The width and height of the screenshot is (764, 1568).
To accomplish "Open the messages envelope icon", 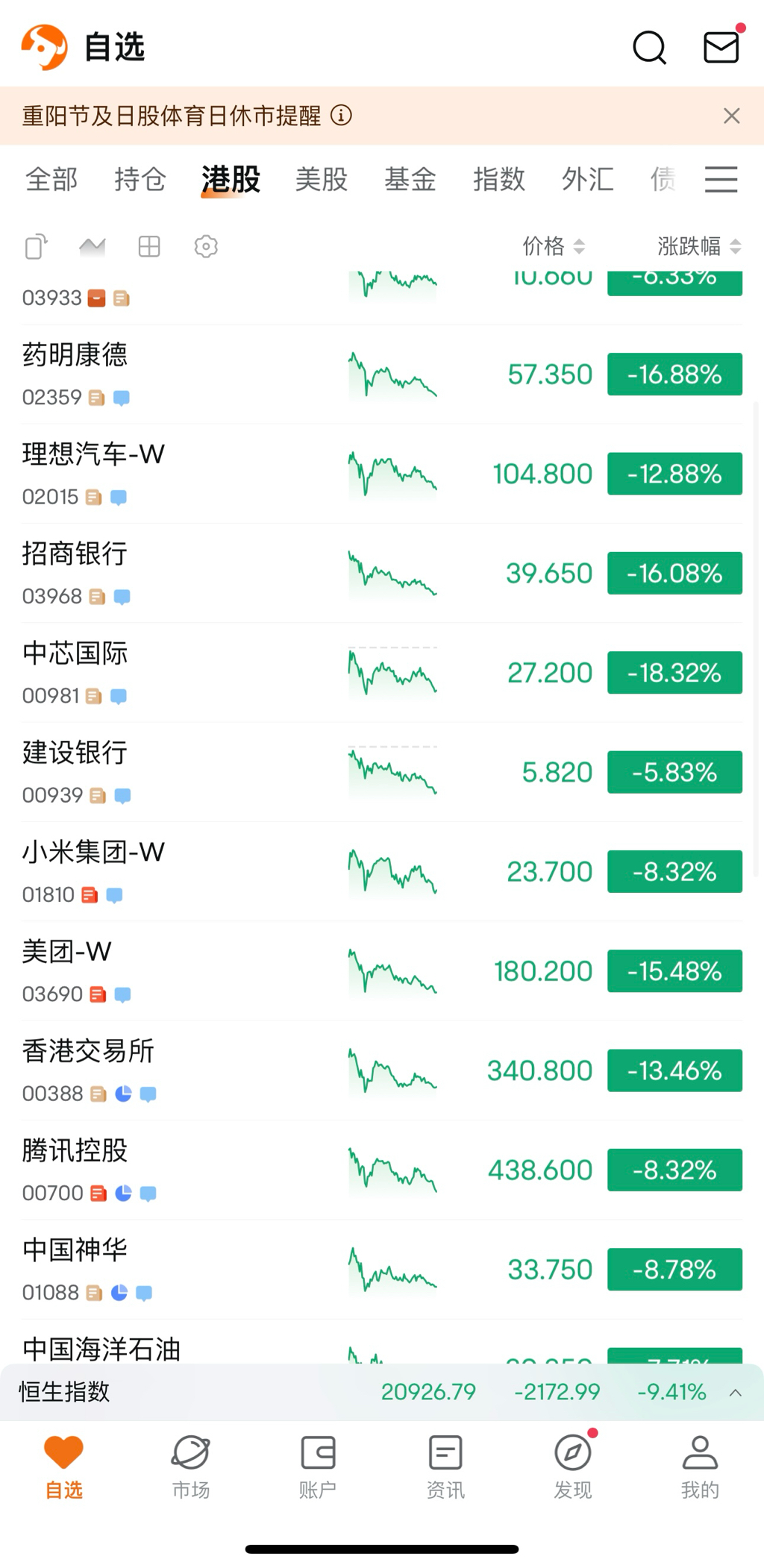I will pyautogui.click(x=721, y=47).
